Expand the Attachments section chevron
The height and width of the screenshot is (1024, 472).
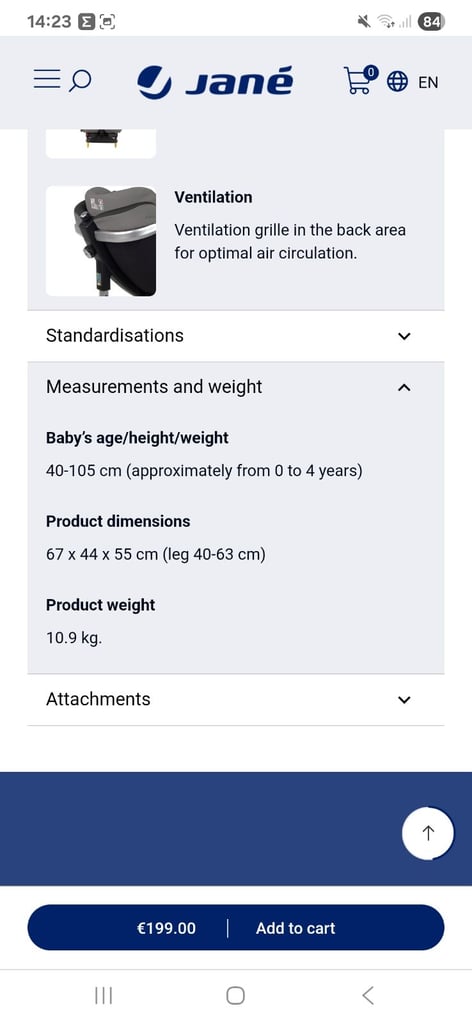point(404,700)
